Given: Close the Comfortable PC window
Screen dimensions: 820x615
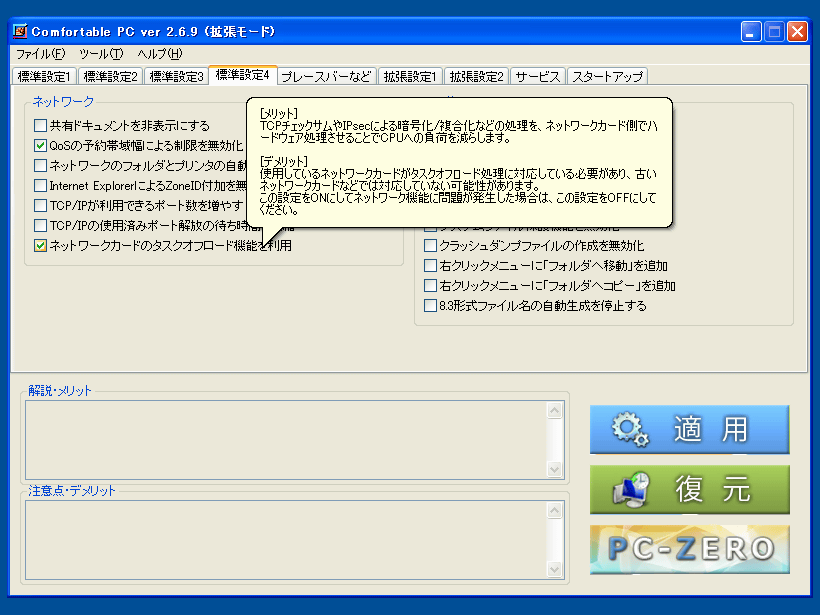Looking at the screenshot, I should (798, 32).
